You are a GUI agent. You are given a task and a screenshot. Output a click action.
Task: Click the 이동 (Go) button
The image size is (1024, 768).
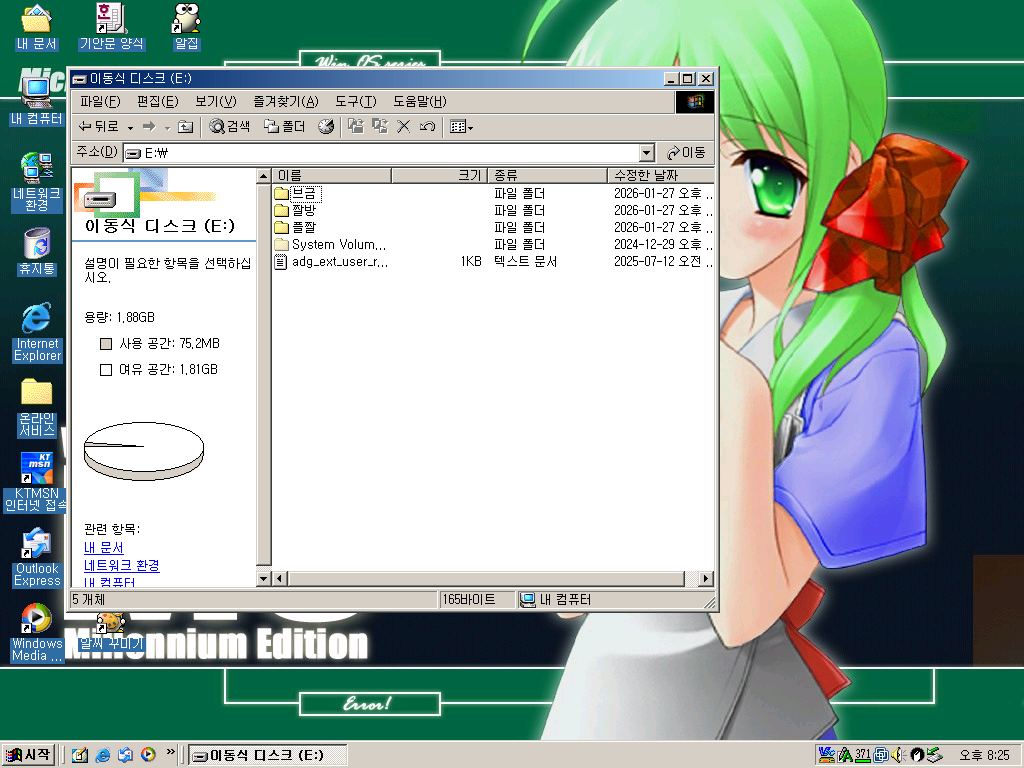[687, 153]
